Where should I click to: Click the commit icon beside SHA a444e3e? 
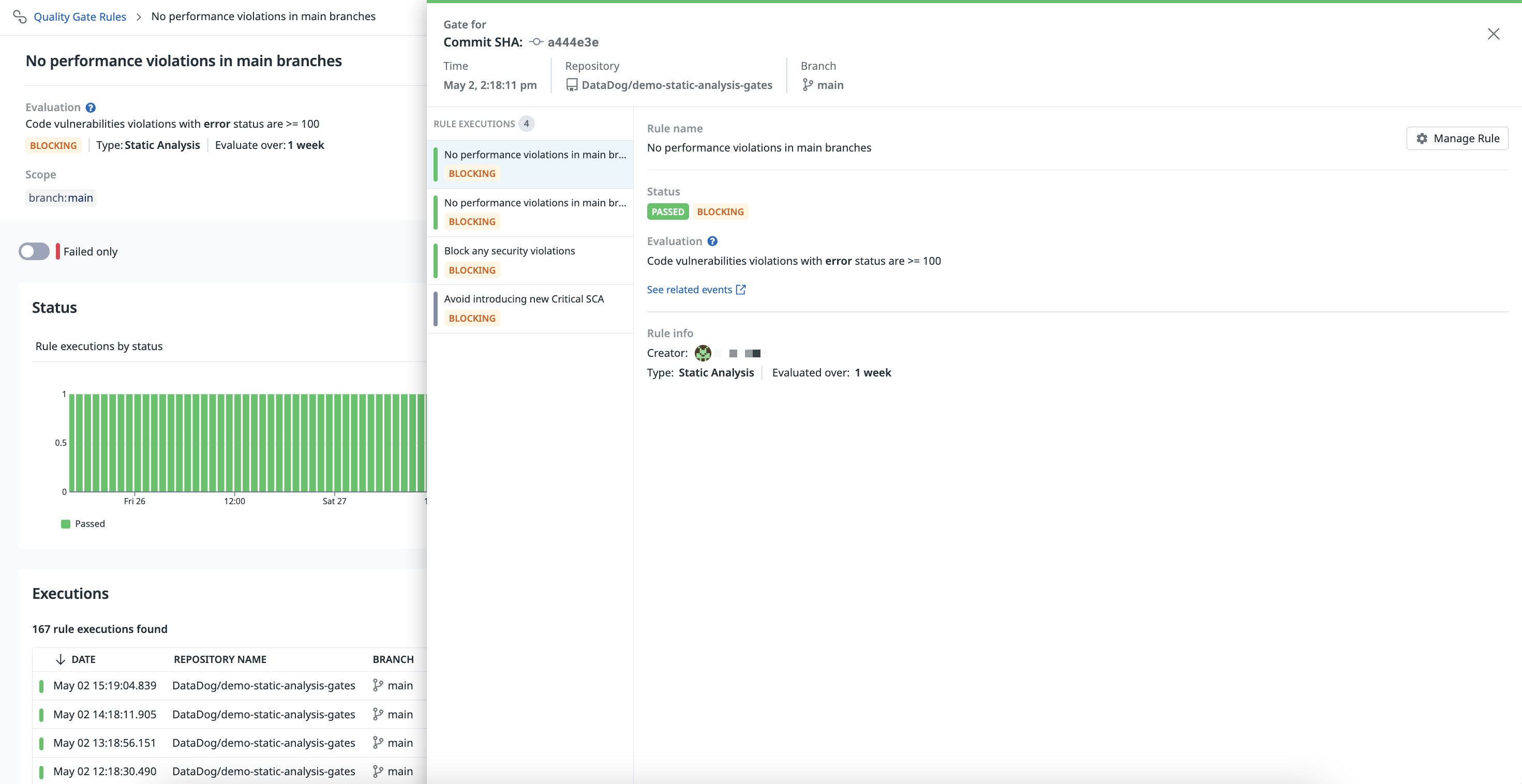click(536, 42)
